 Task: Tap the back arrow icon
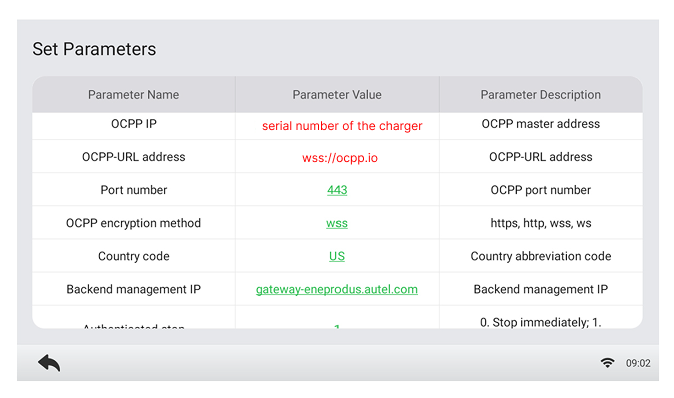(49, 363)
